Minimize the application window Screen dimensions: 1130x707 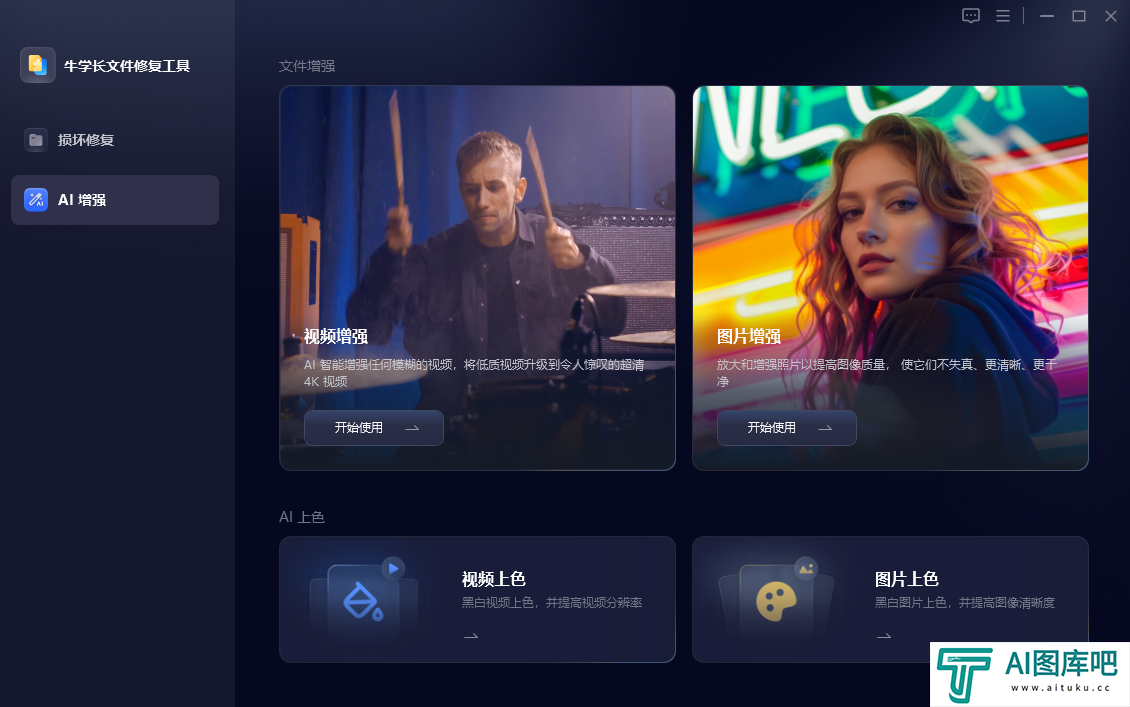tap(1047, 16)
